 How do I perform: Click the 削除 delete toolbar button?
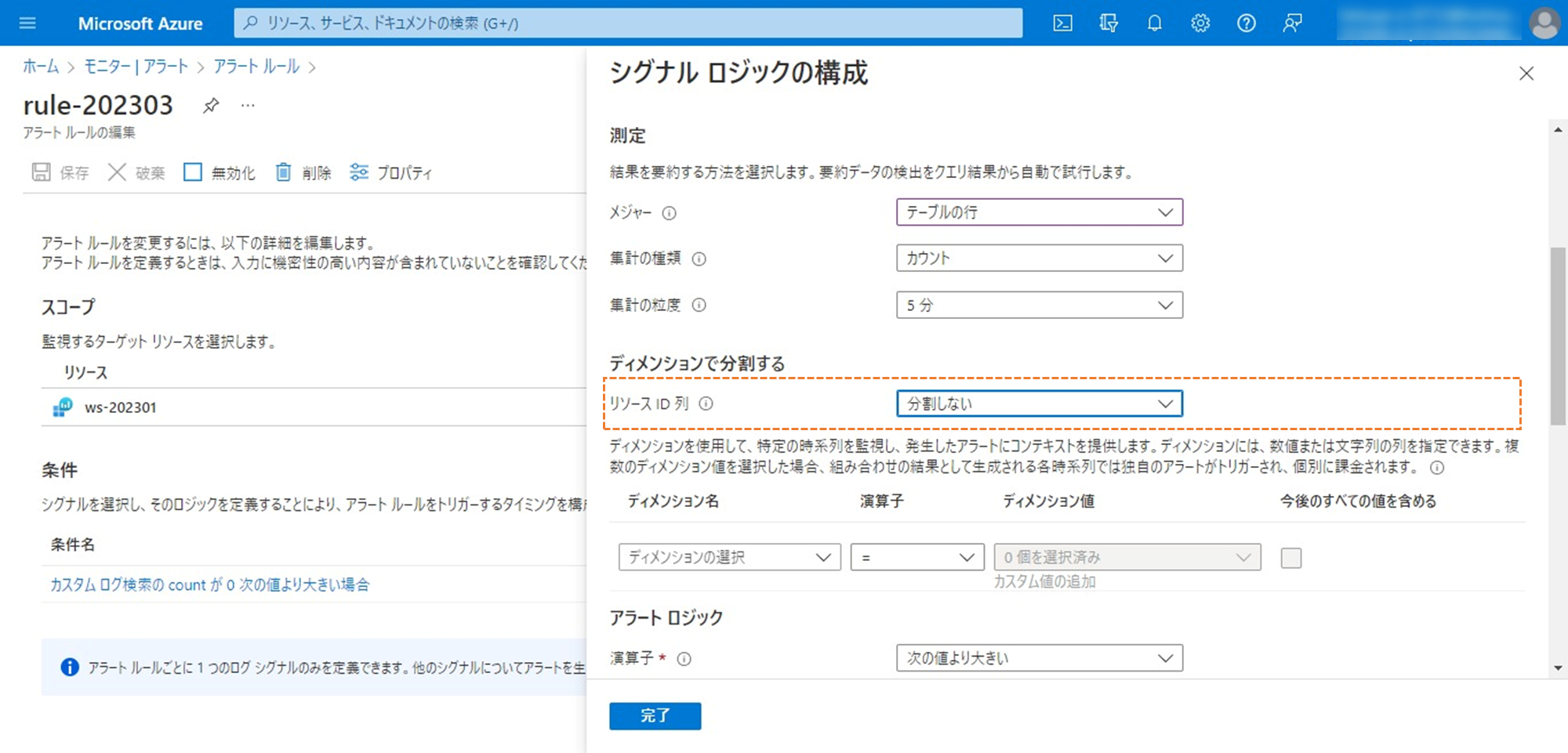point(303,172)
